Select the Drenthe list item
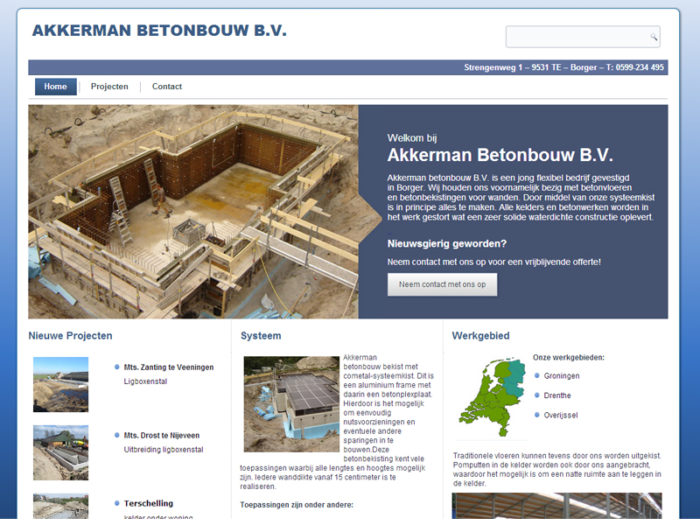Screen dimensions: 700x525 point(557,396)
